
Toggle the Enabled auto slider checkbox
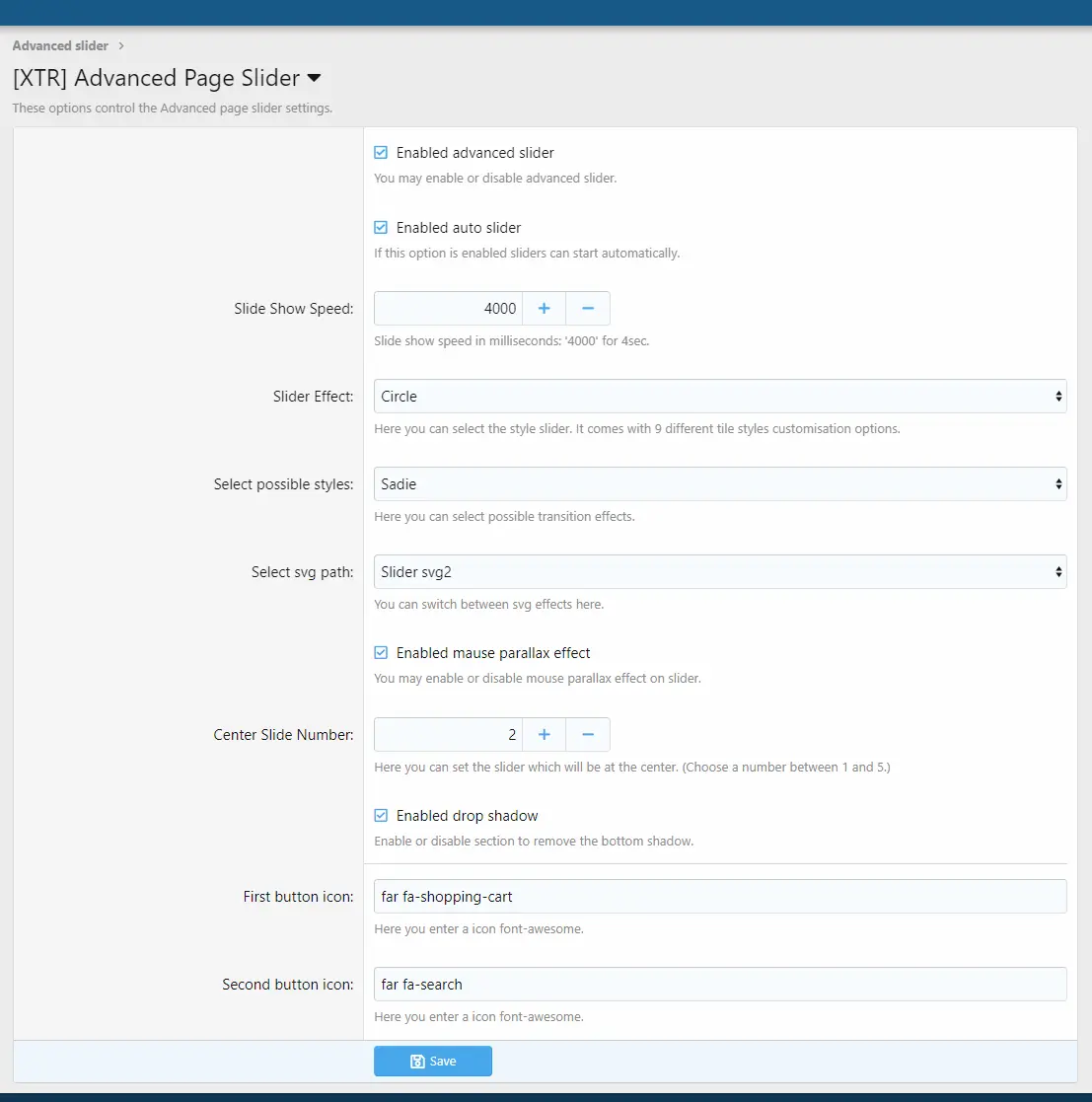[381, 228]
